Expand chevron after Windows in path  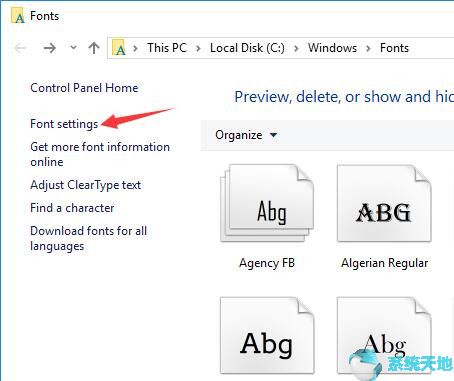pyautogui.click(x=368, y=49)
